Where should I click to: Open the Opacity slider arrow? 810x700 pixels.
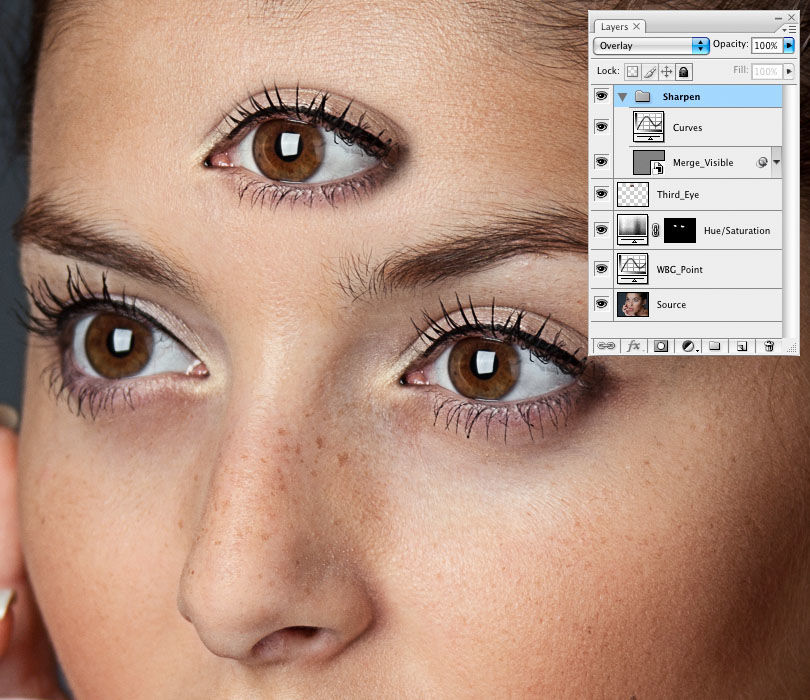pos(789,45)
